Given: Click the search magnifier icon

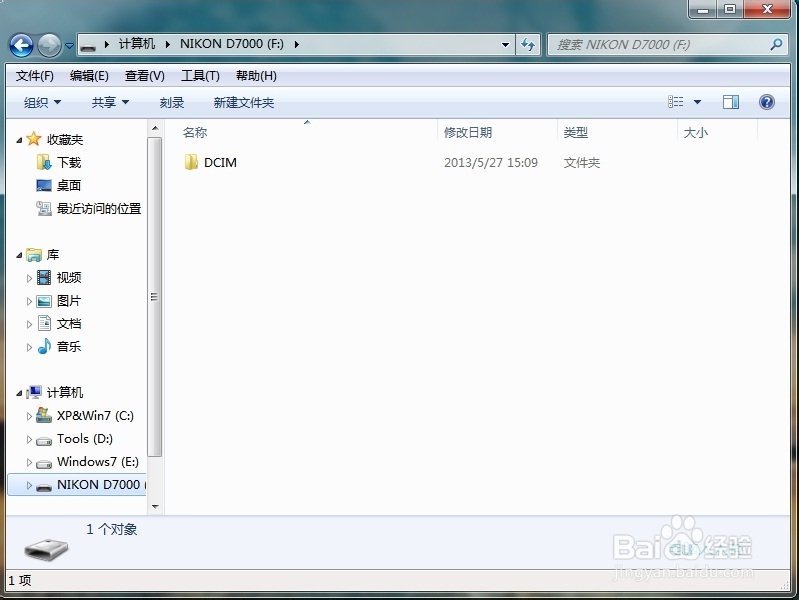Looking at the screenshot, I should pos(776,44).
